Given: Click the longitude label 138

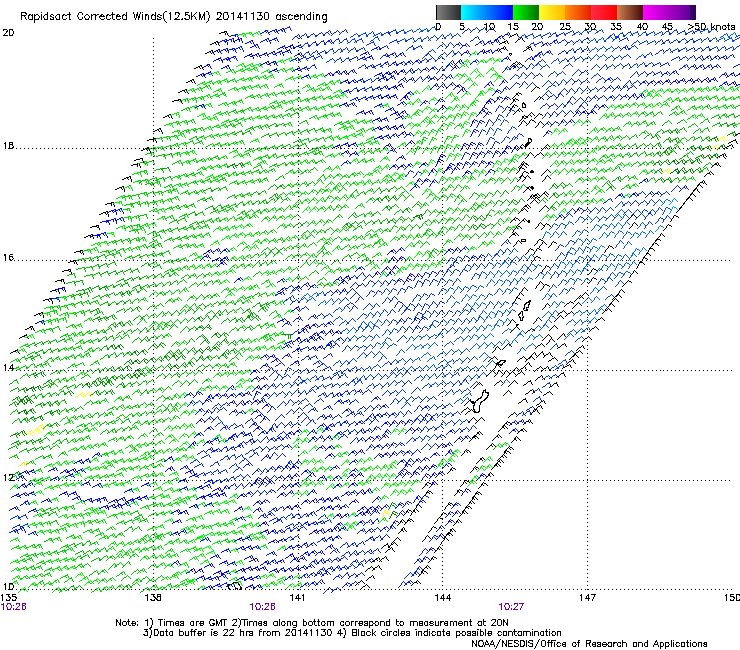Looking at the screenshot, I should (x=153, y=598).
